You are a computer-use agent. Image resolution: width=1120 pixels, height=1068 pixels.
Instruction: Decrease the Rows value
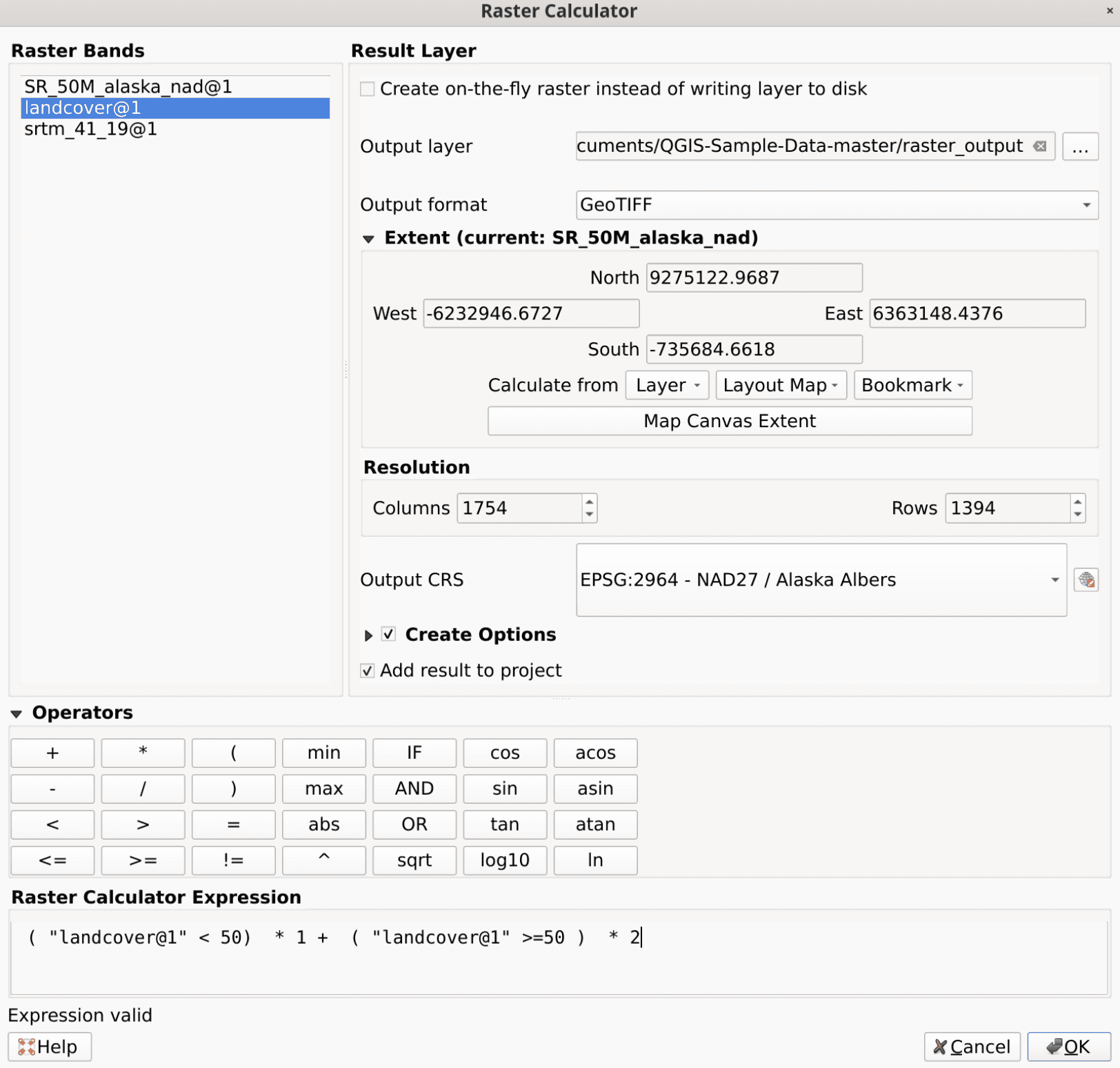tap(1078, 515)
